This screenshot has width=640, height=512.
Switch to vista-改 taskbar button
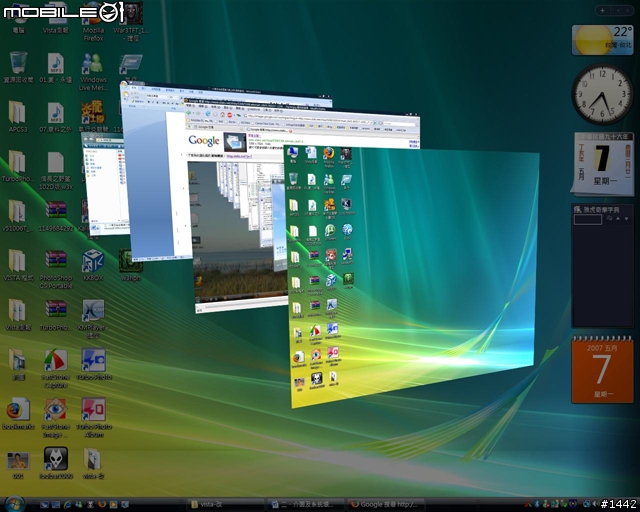[x=226, y=504]
